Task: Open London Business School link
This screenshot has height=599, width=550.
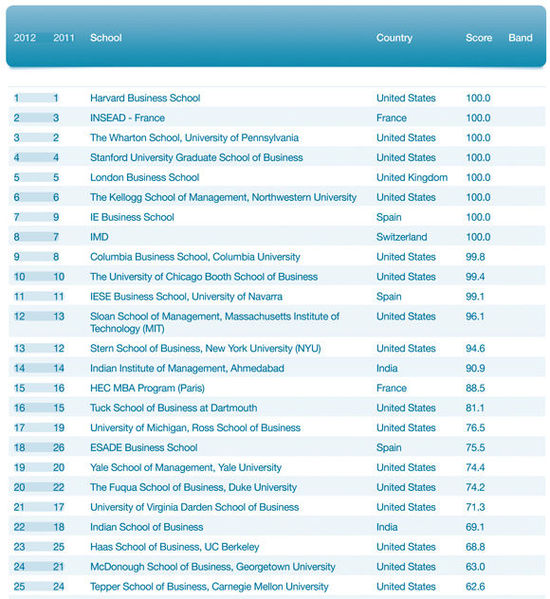Action: click(x=144, y=178)
